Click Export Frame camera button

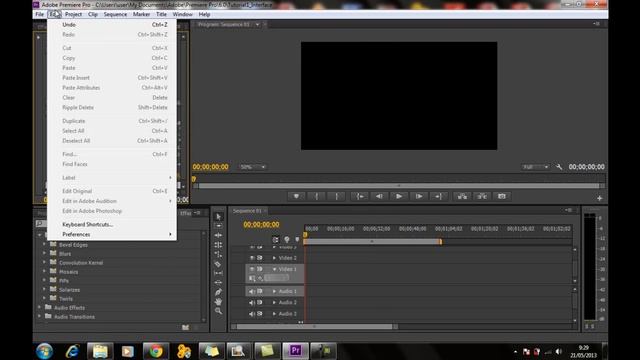click(502, 196)
